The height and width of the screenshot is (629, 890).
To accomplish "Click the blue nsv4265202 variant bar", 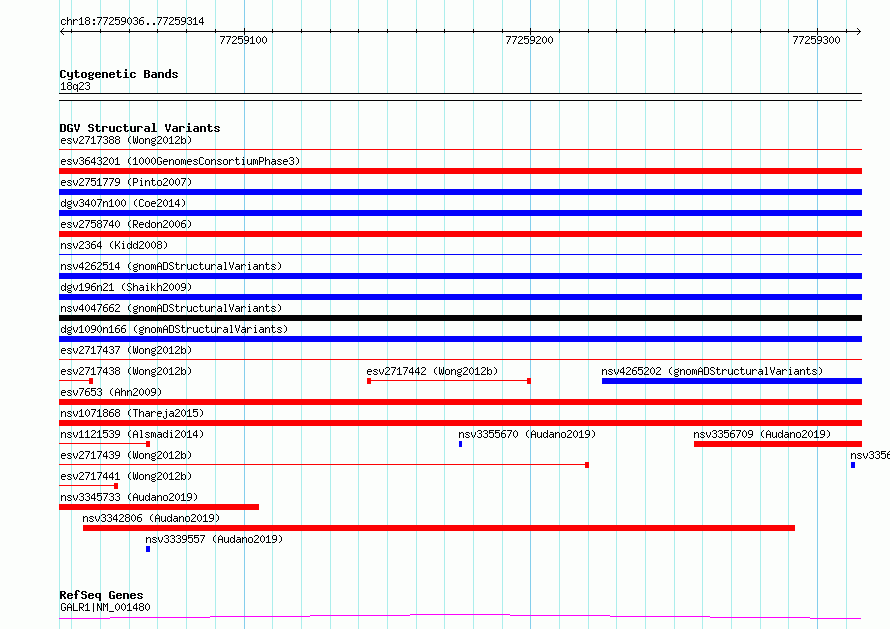I will coord(732,381).
